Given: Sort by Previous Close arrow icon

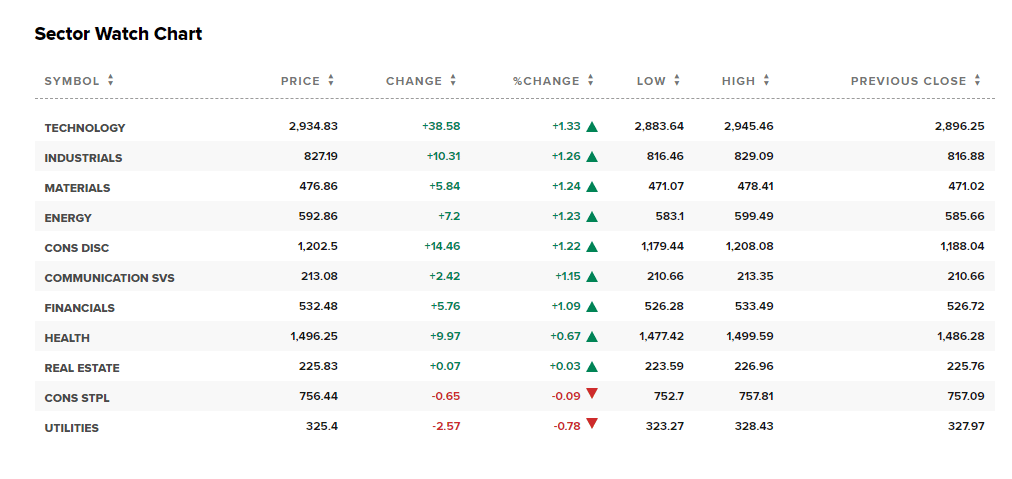Looking at the screenshot, I should 977,81.
